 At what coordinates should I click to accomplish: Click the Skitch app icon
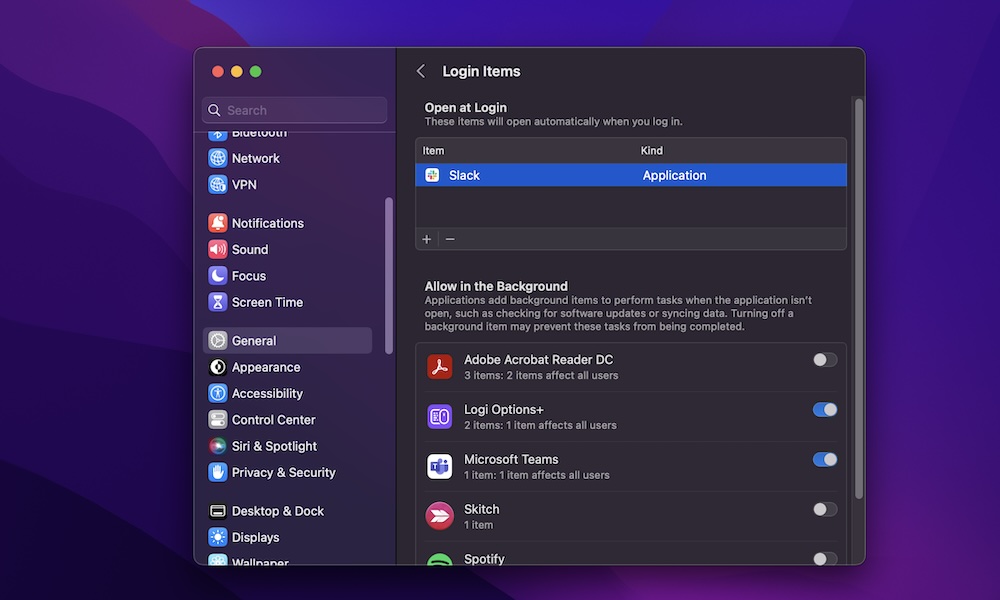click(x=440, y=516)
